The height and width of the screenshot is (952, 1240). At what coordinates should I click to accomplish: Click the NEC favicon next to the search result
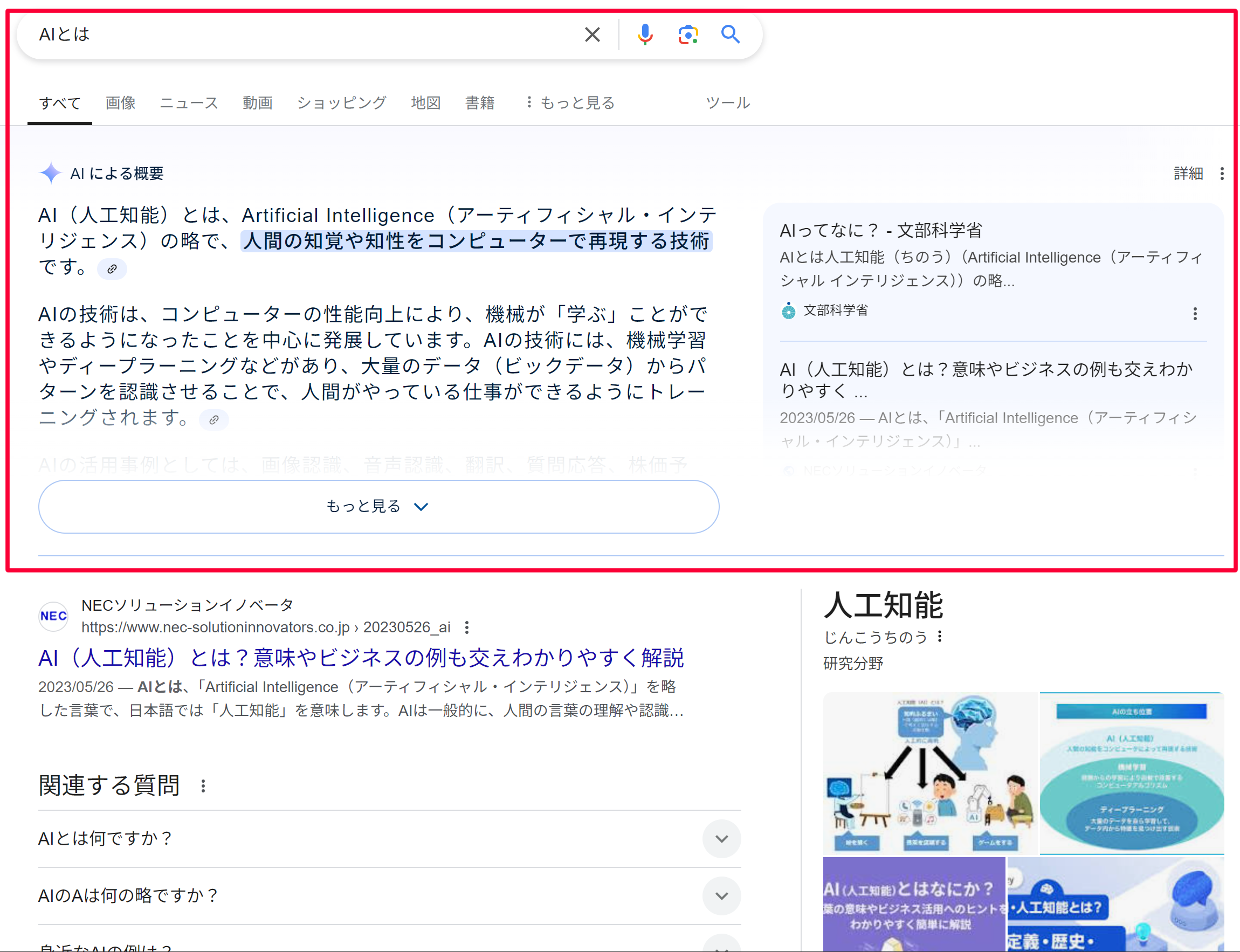pos(53,616)
